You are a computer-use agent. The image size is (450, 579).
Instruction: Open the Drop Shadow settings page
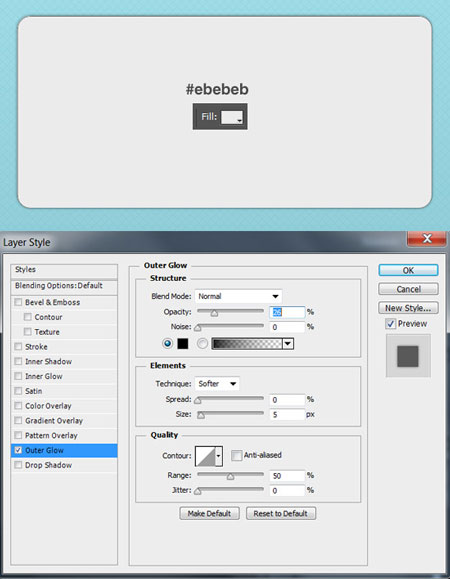point(48,465)
